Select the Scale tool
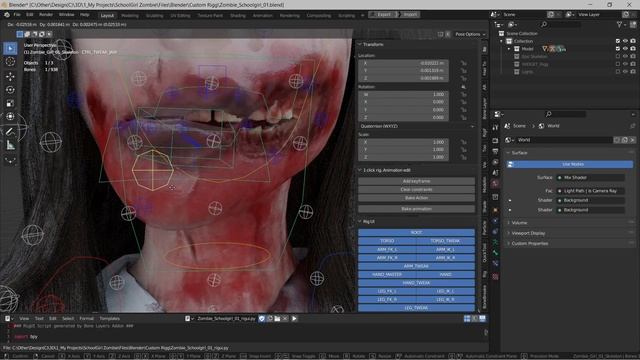This screenshot has width=640, height=360. (x=10, y=103)
